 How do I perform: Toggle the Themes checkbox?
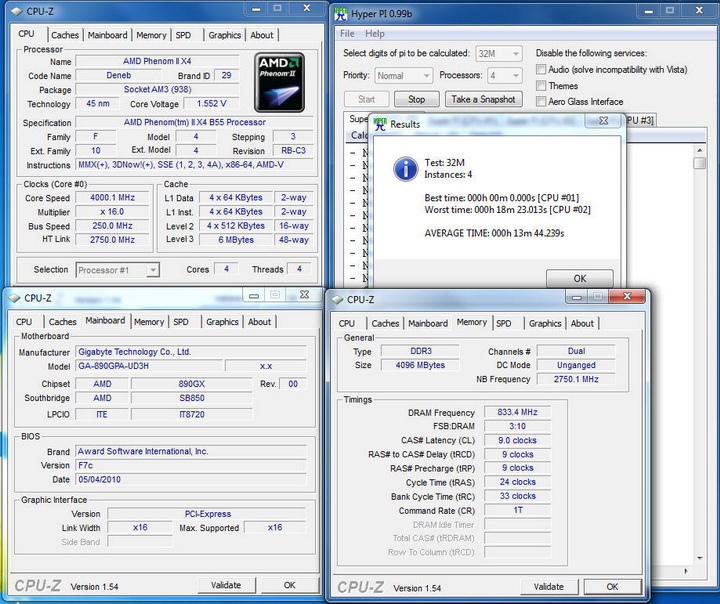click(x=541, y=86)
